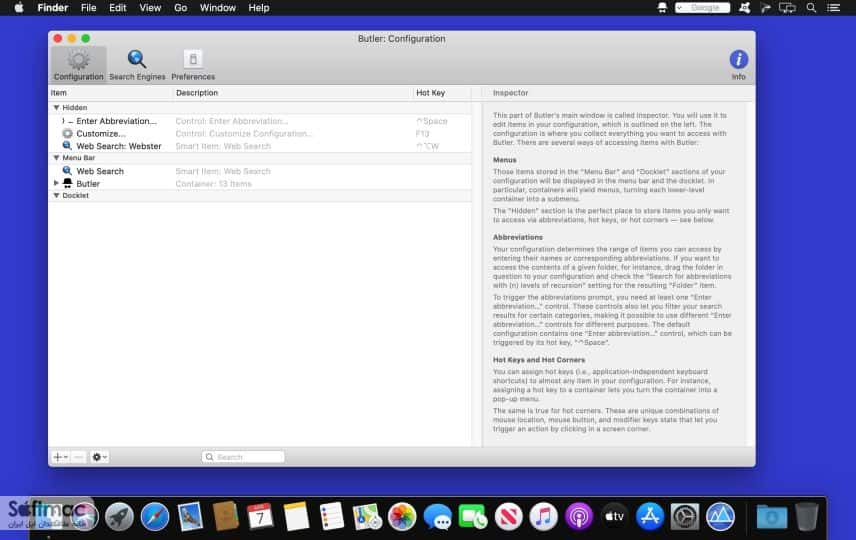
Task: Open FaceTime in the Dock
Action: tap(473, 516)
